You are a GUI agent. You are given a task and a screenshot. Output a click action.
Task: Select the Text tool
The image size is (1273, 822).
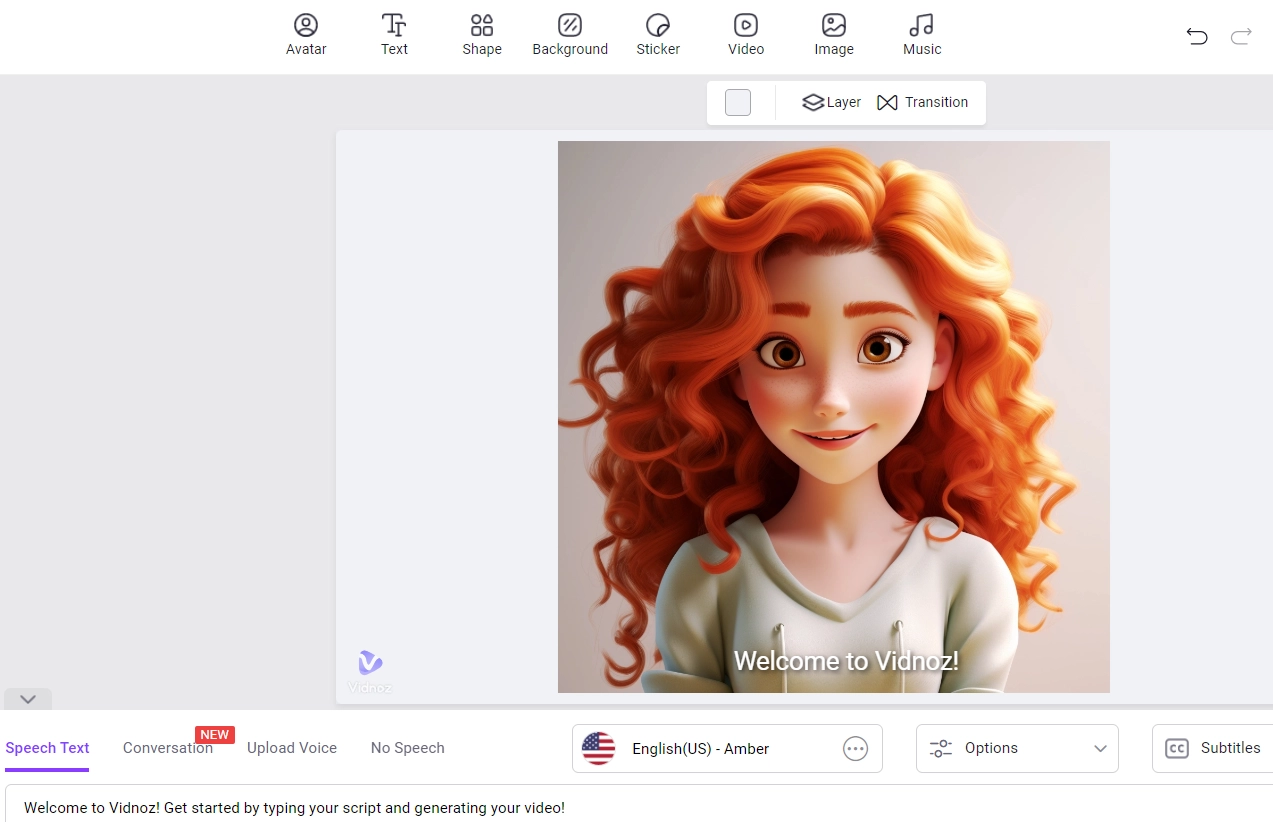tap(394, 35)
